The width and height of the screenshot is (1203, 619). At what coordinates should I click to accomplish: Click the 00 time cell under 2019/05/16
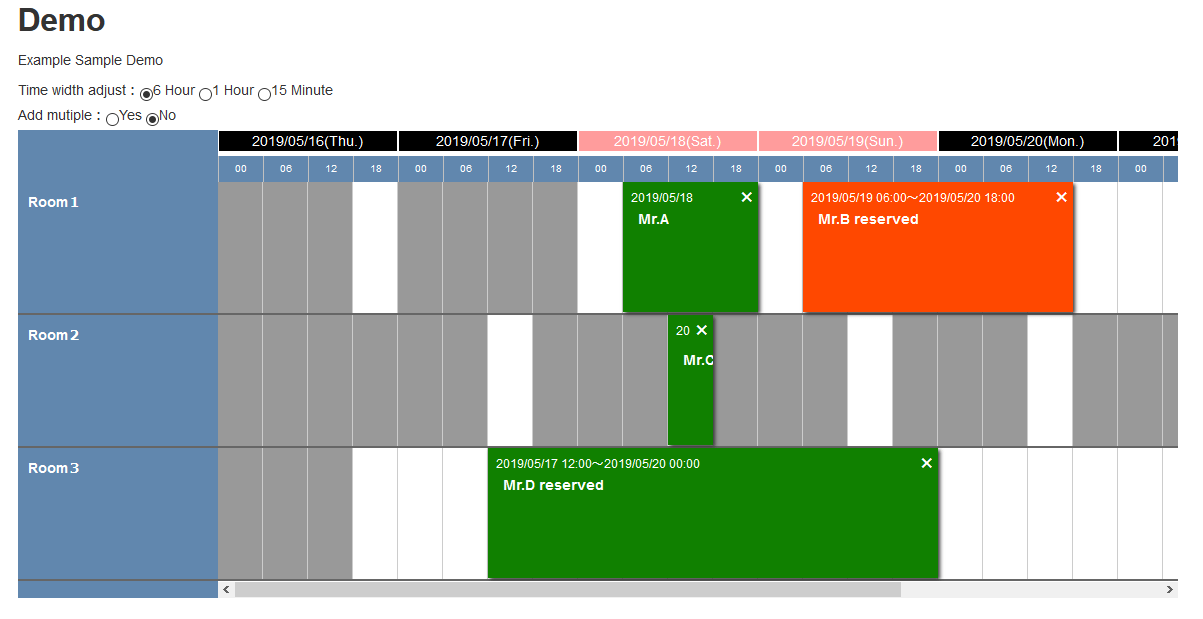click(240, 169)
